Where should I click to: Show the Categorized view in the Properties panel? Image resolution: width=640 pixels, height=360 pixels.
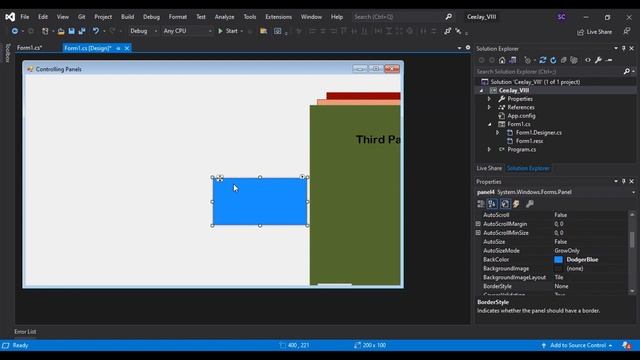tap(481, 204)
